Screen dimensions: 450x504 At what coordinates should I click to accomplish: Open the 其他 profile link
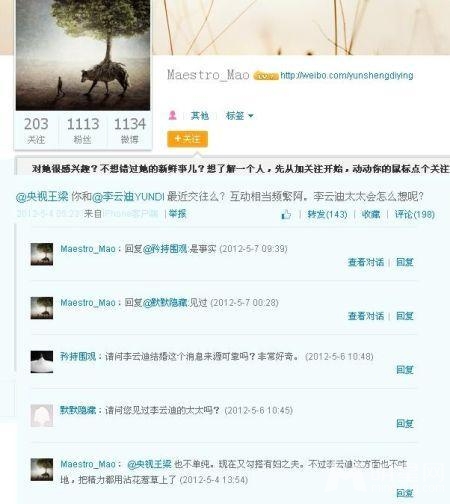200,116
